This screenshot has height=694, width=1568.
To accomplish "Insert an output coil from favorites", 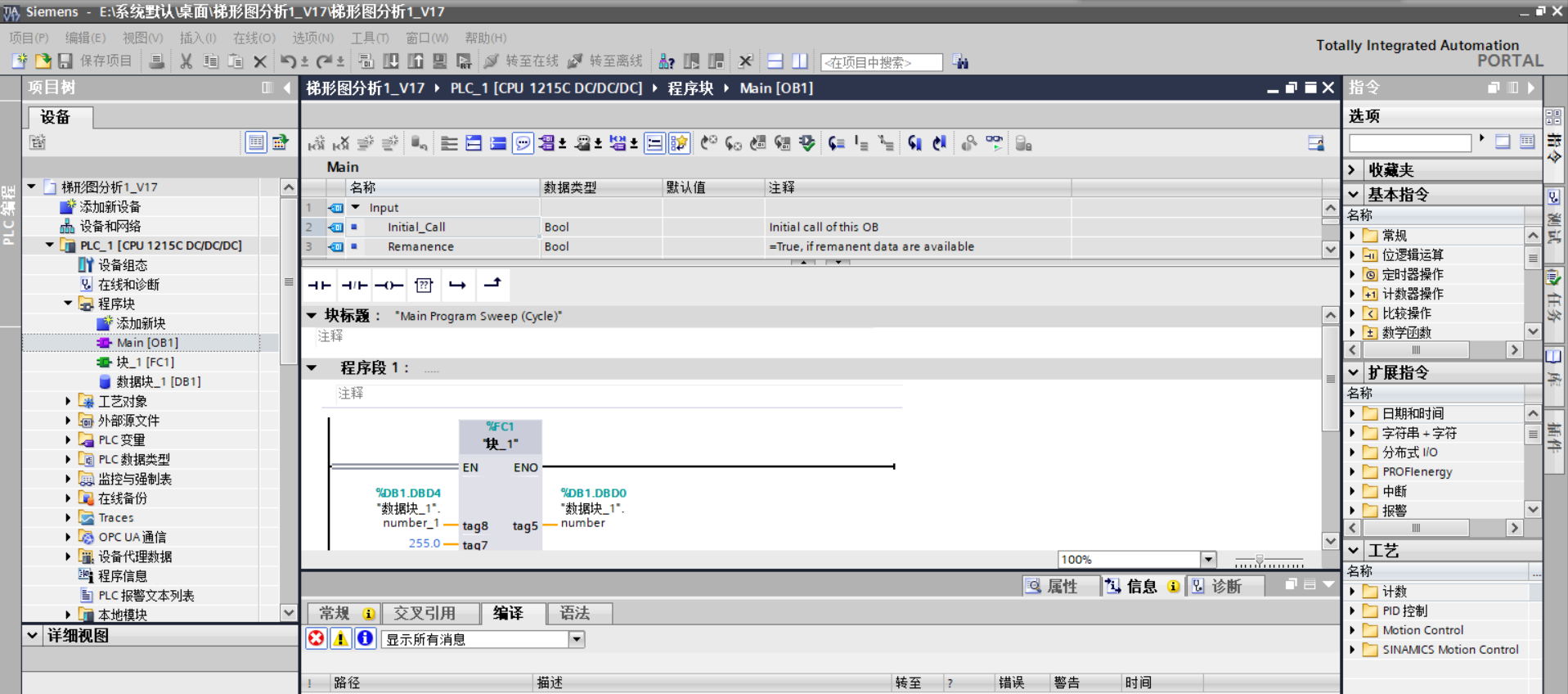I will click(389, 285).
